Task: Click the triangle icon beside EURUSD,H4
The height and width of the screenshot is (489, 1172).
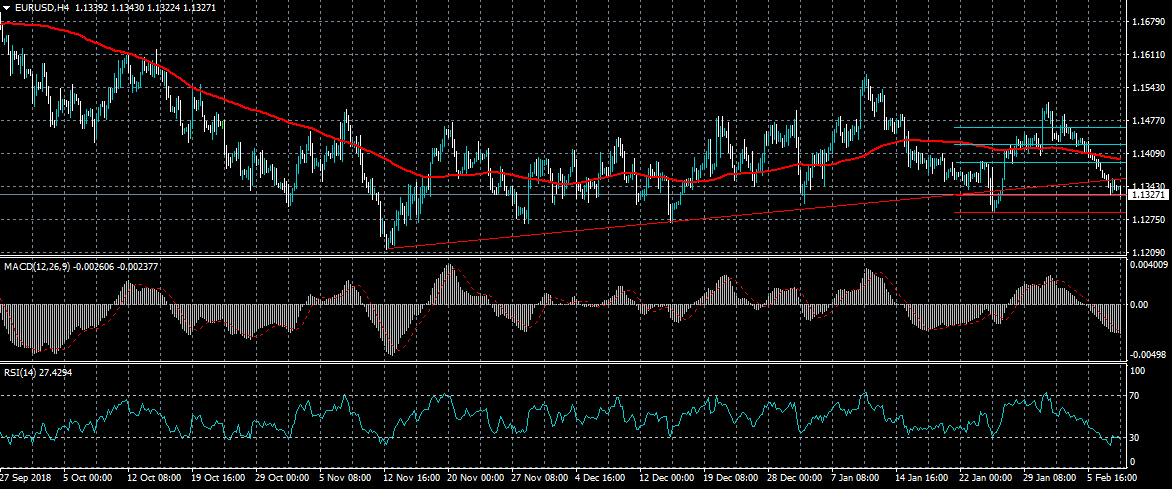Action: 7,7
